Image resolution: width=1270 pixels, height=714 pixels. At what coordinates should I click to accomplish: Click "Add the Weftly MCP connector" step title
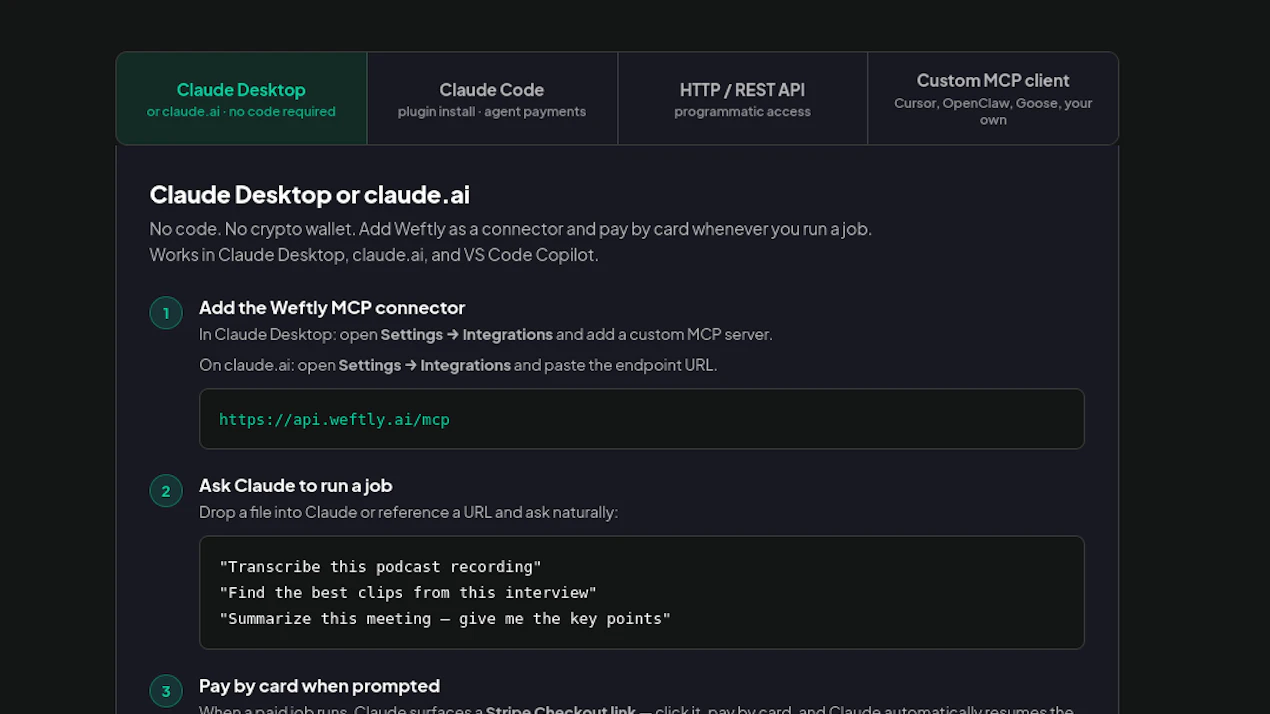click(332, 308)
